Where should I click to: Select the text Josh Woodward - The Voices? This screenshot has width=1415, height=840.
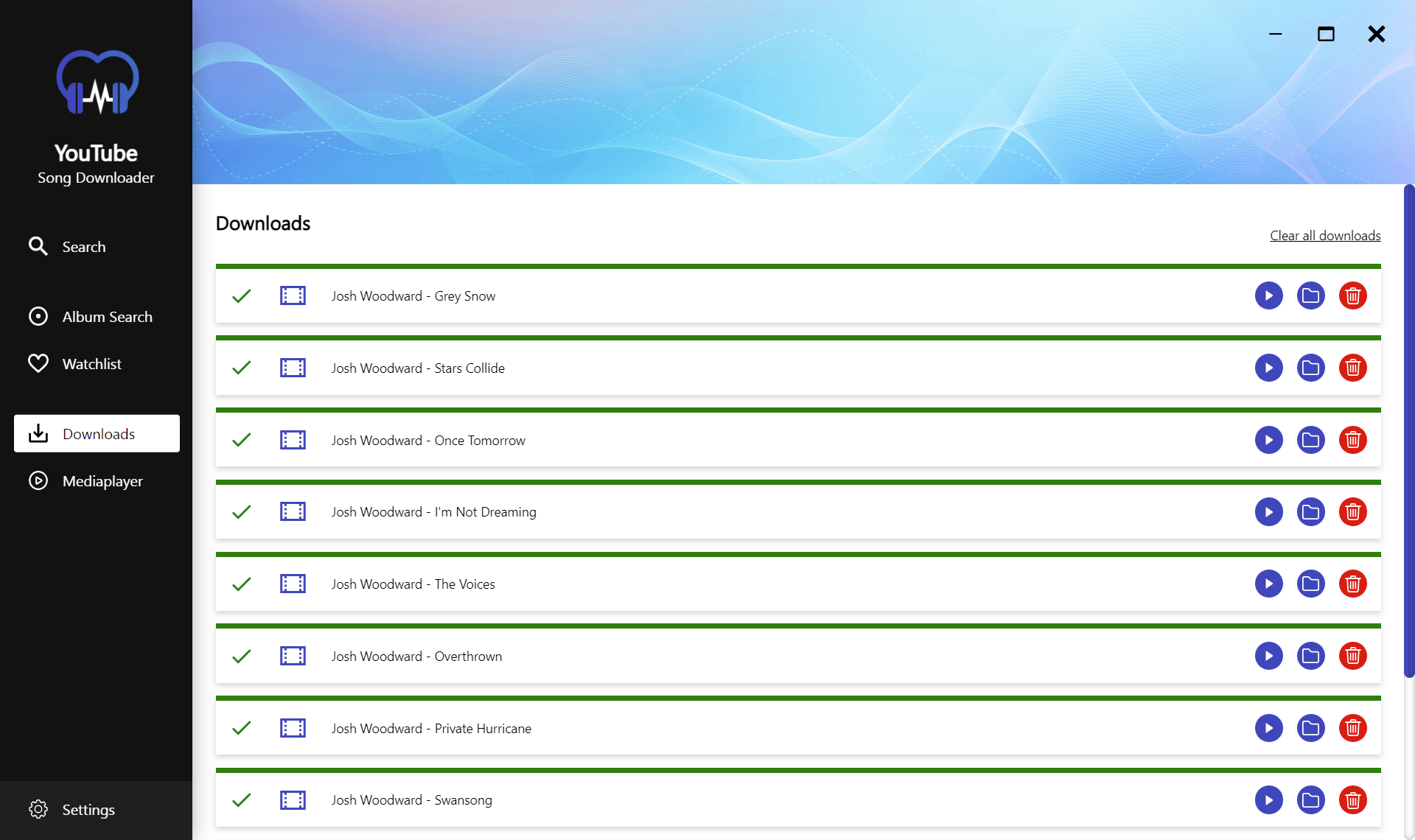pyautogui.click(x=413, y=584)
